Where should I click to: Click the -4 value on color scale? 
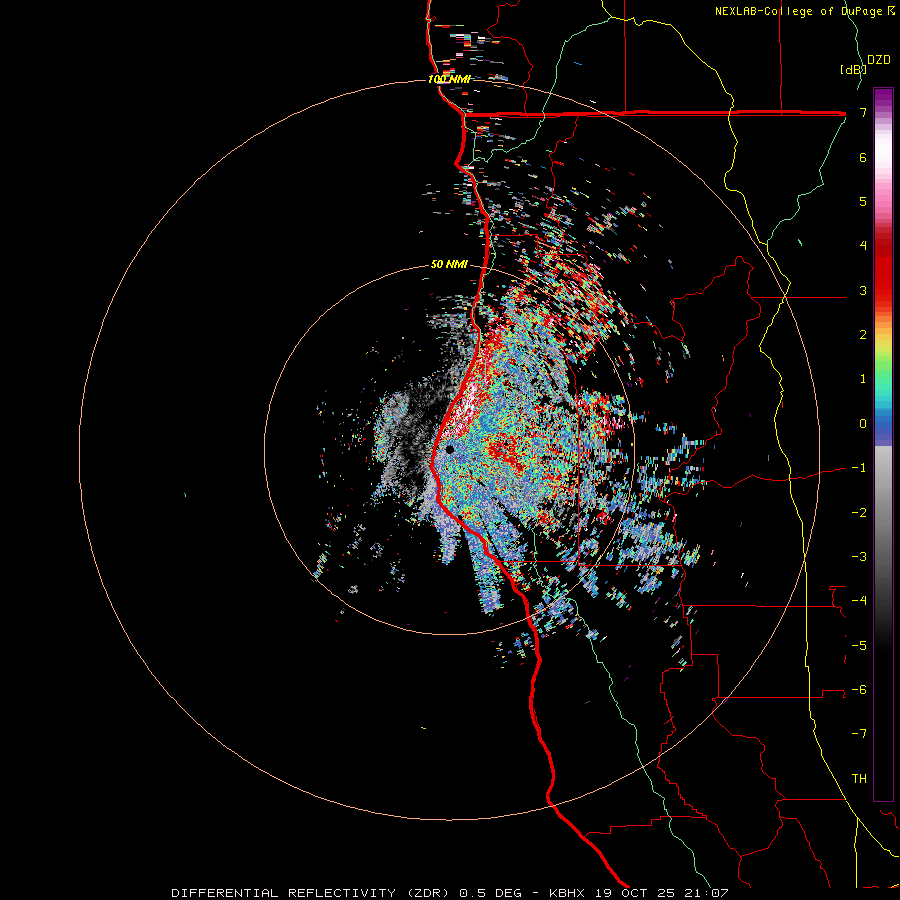coord(859,601)
